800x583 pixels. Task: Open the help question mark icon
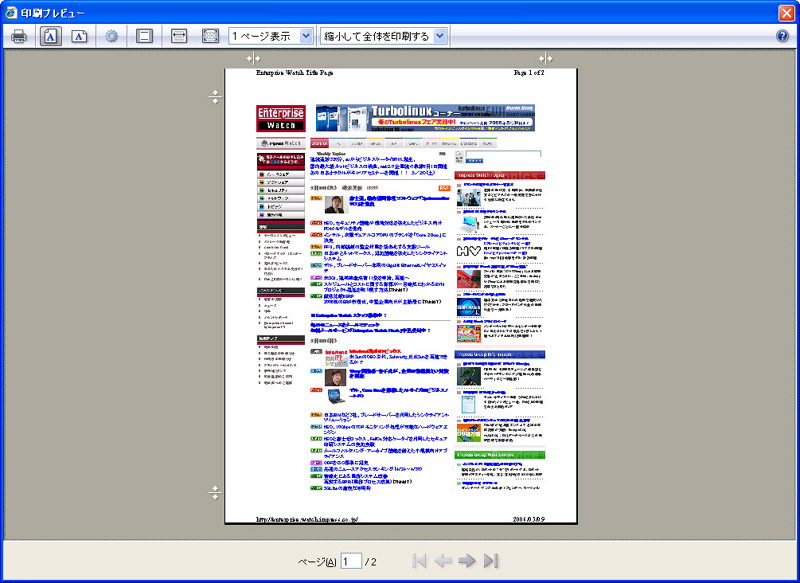(783, 36)
